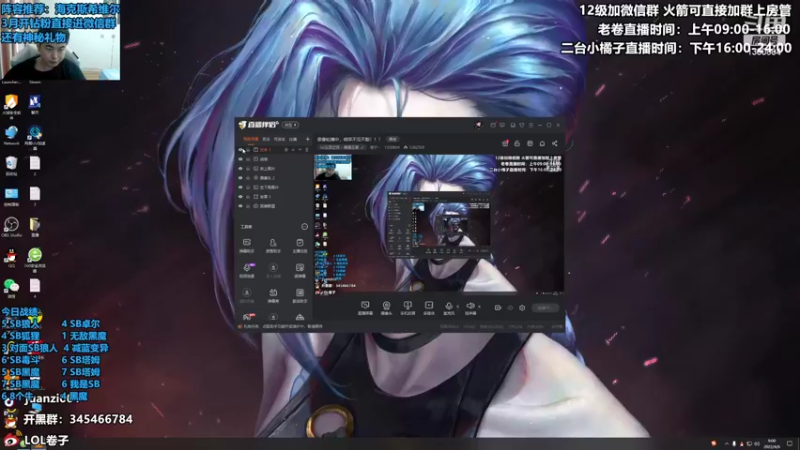The height and width of the screenshot is (450, 800).
Task: Open the user avatar in app title bar
Action: [479, 125]
